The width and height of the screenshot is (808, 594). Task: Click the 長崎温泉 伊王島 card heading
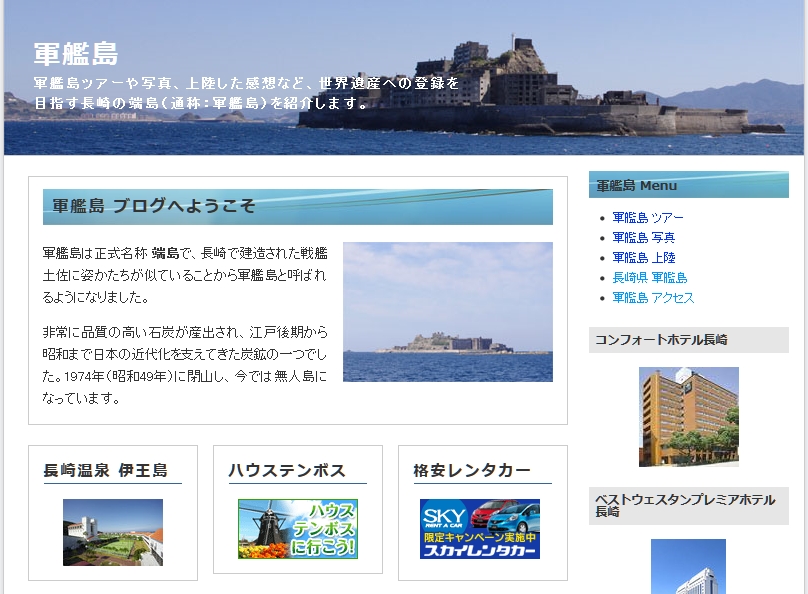(106, 470)
